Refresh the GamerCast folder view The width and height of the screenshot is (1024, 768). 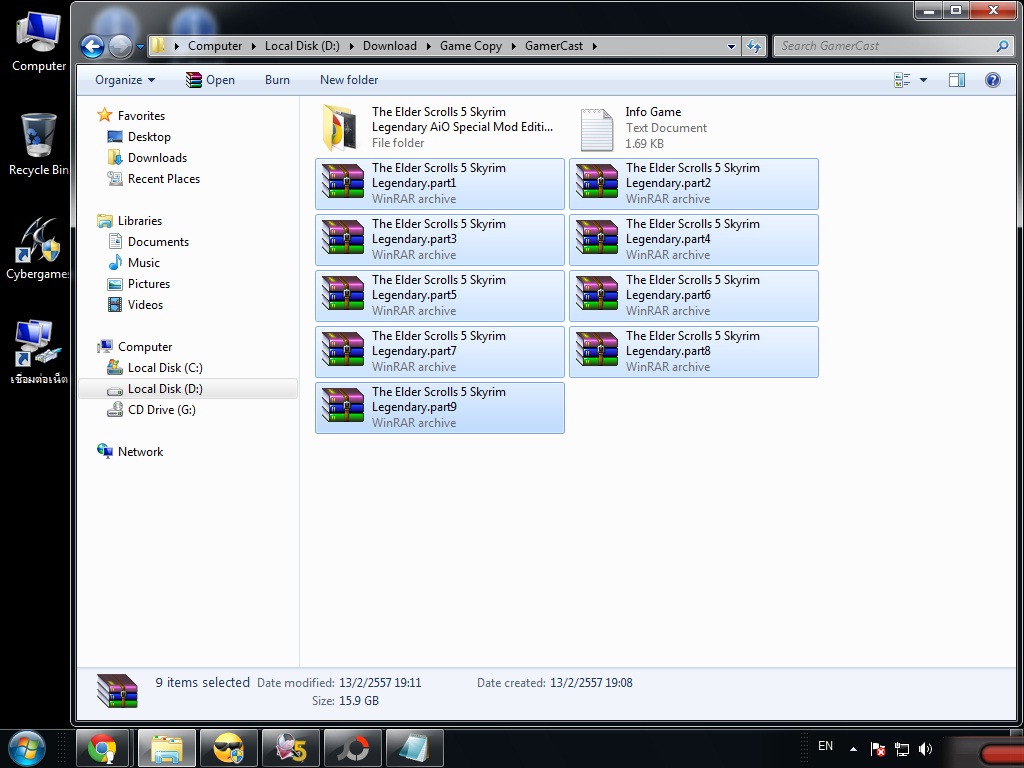(x=754, y=46)
